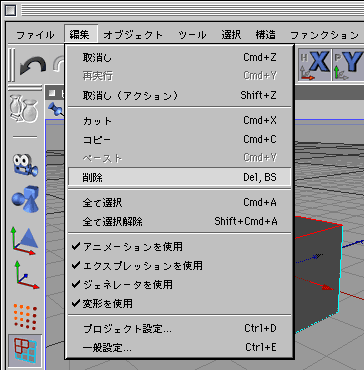
Task: Select the polygon mode grid icon
Action: point(25,351)
